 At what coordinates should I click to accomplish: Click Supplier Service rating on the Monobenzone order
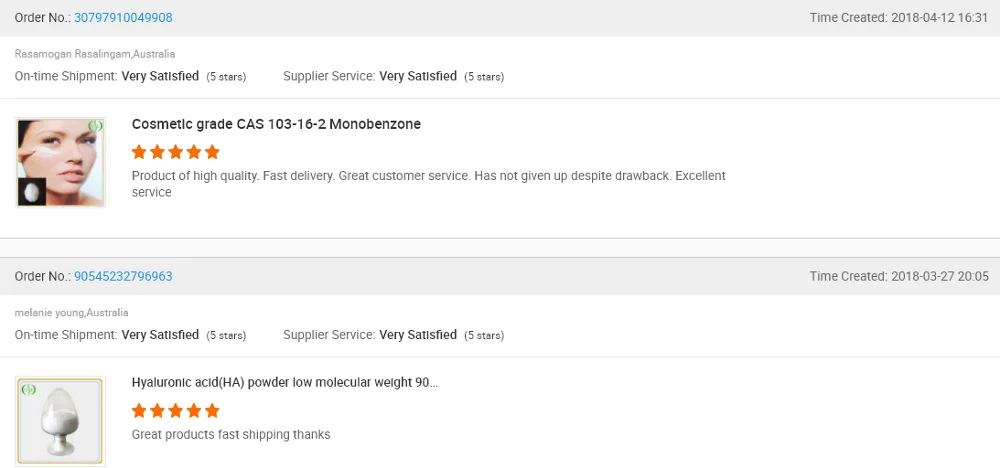417,76
